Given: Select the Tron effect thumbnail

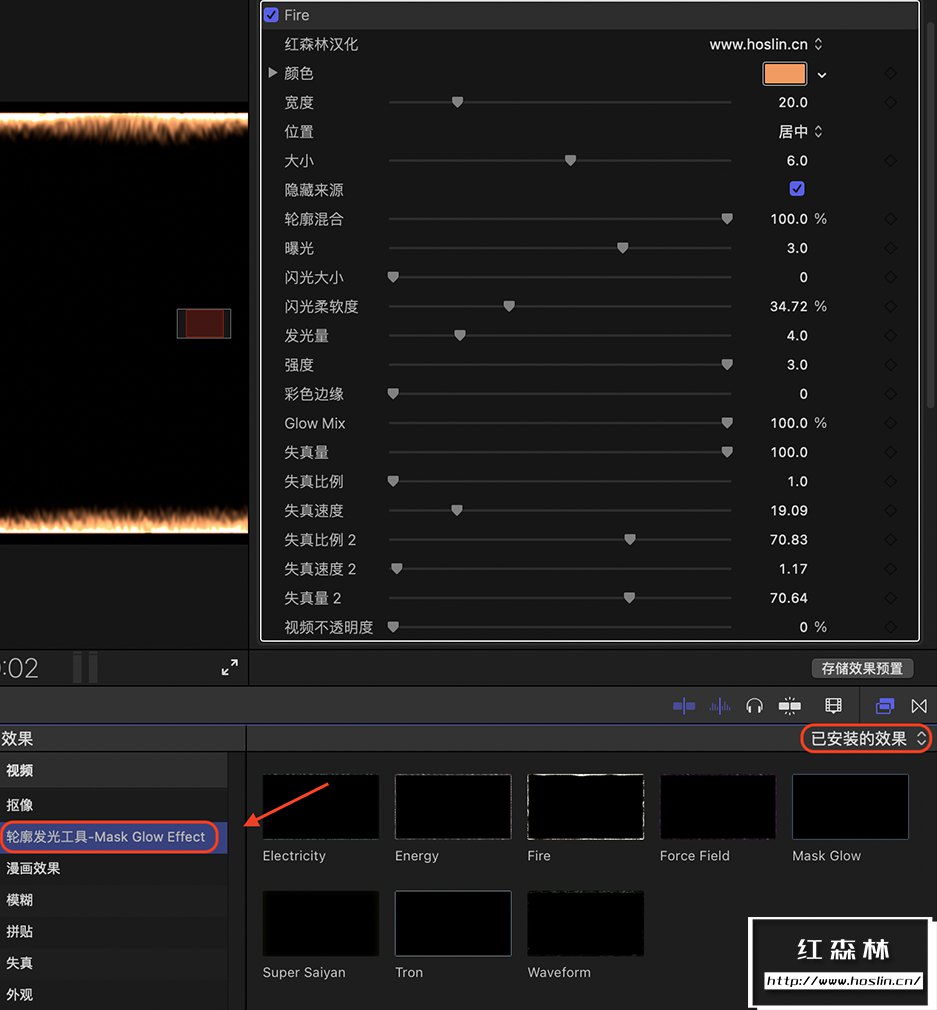Looking at the screenshot, I should coord(453,924).
